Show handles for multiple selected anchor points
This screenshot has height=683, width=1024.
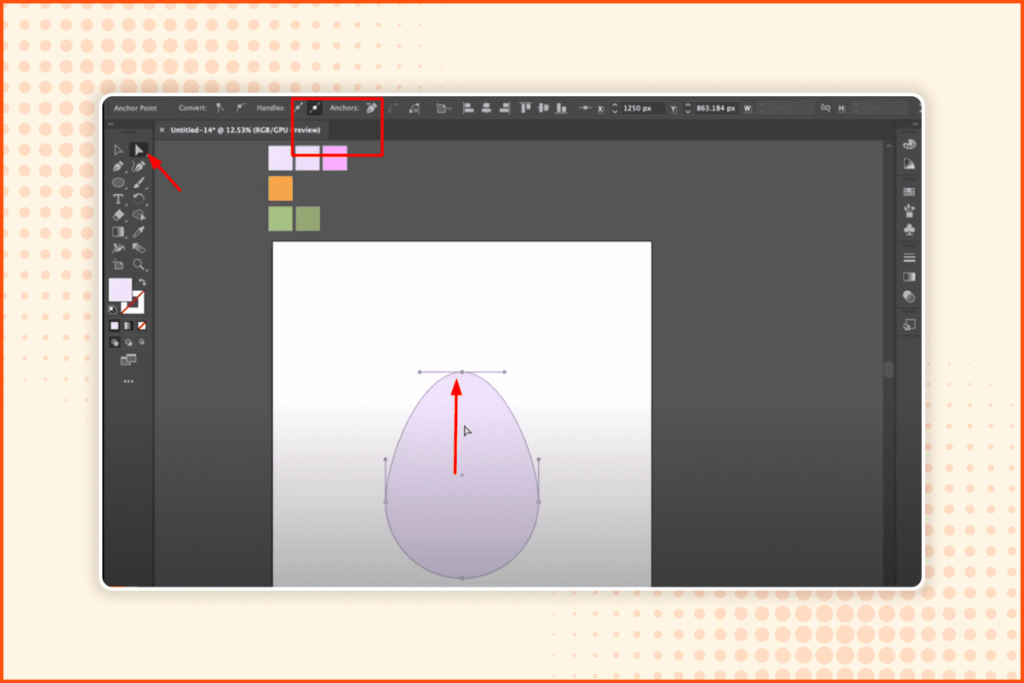[x=297, y=108]
